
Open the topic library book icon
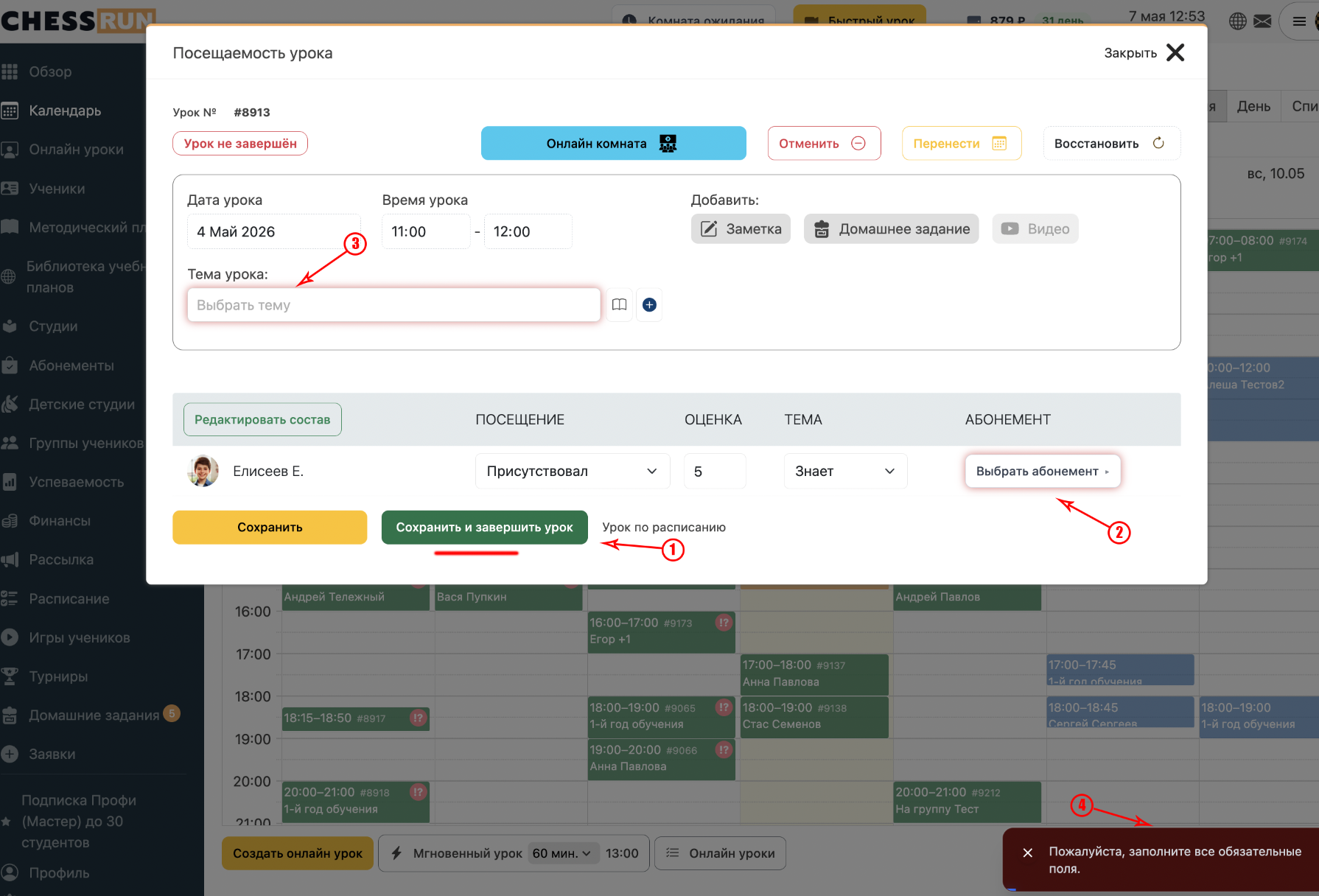[619, 305]
